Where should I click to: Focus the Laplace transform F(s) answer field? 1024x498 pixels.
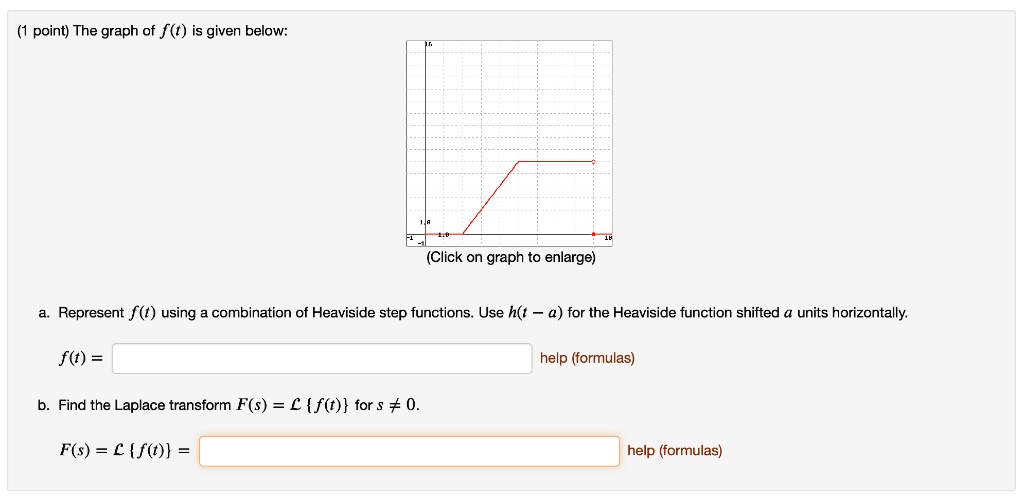(x=409, y=451)
